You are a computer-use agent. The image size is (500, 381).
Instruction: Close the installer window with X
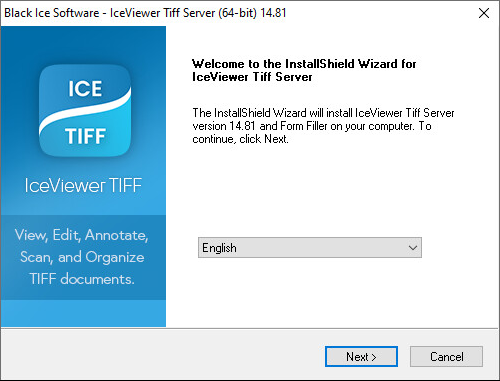(484, 13)
